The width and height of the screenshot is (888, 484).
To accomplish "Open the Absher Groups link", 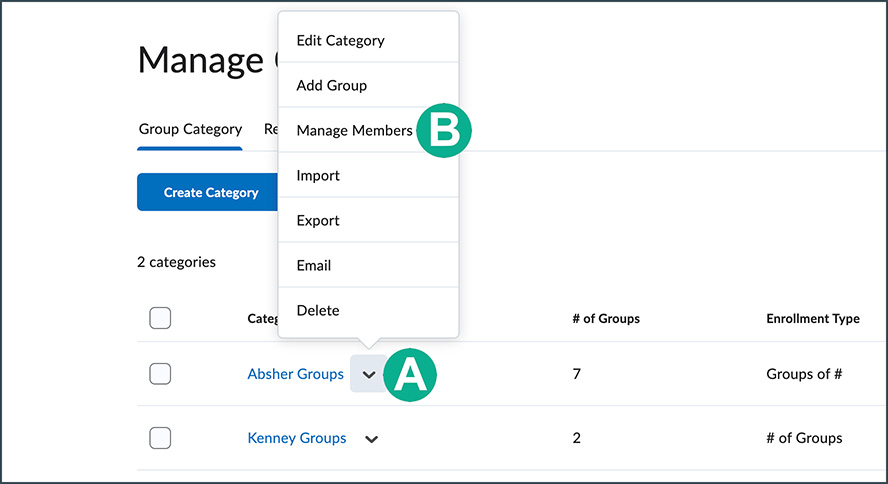I will pos(296,374).
